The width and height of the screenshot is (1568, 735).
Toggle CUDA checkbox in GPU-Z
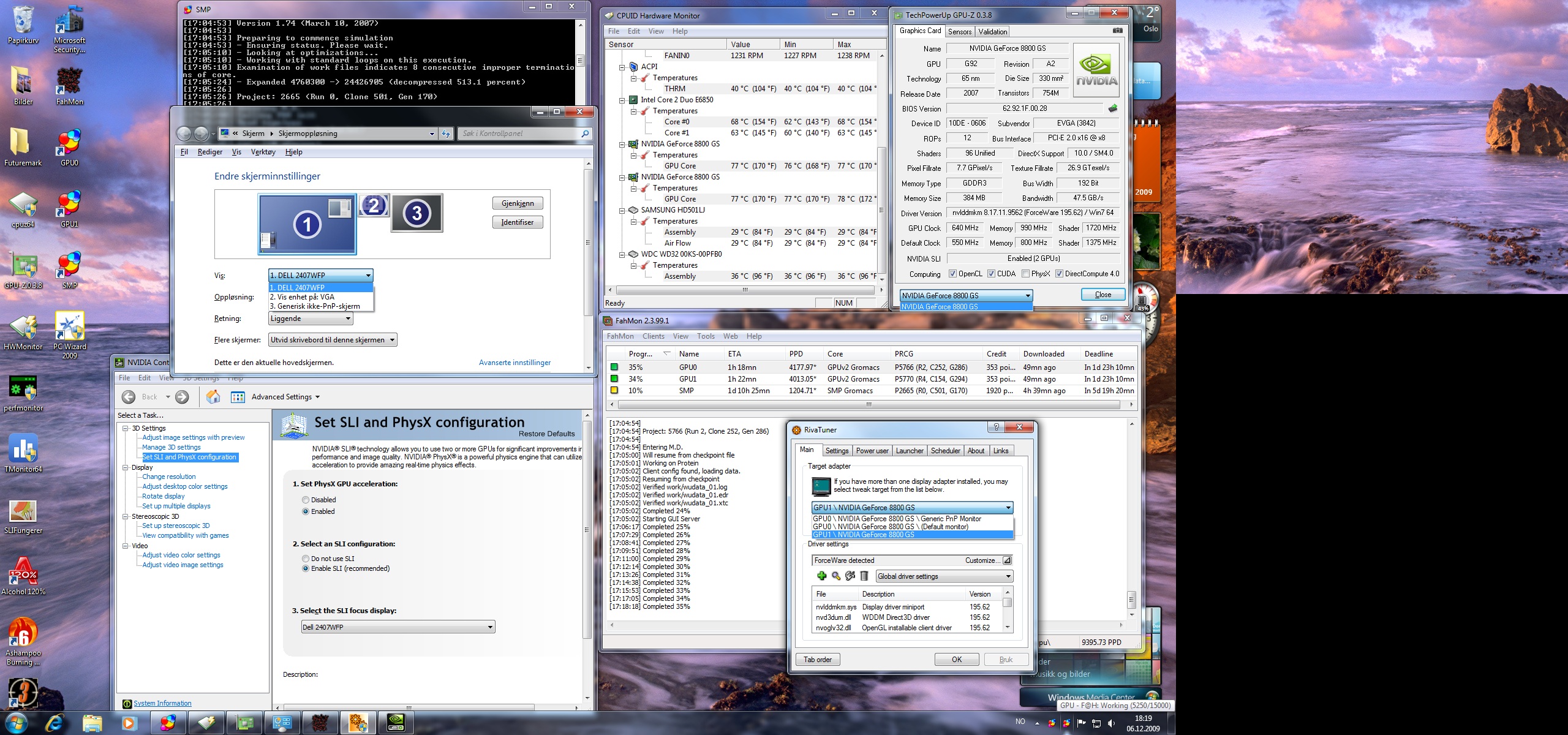(991, 274)
